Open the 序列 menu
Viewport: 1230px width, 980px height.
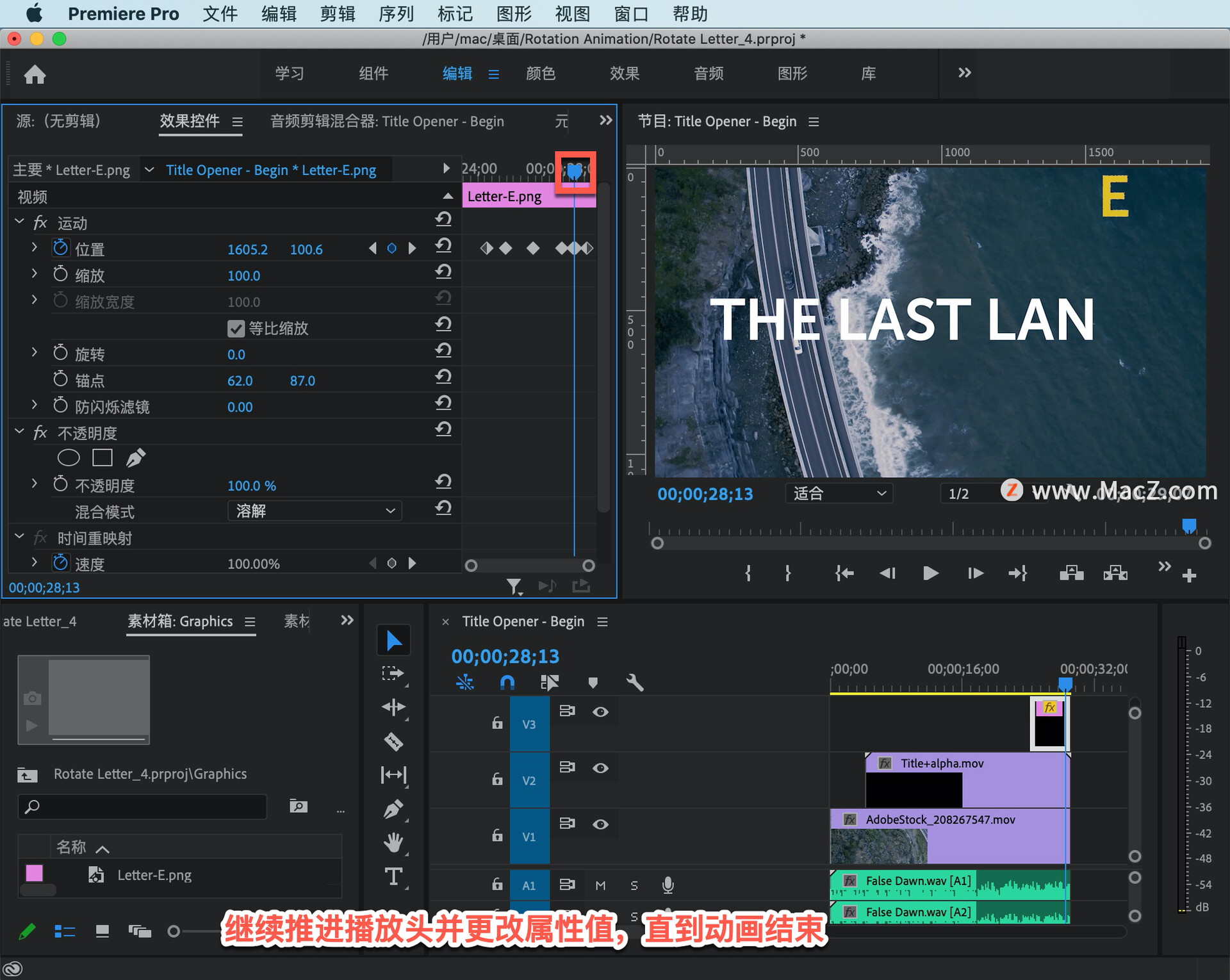tap(395, 13)
